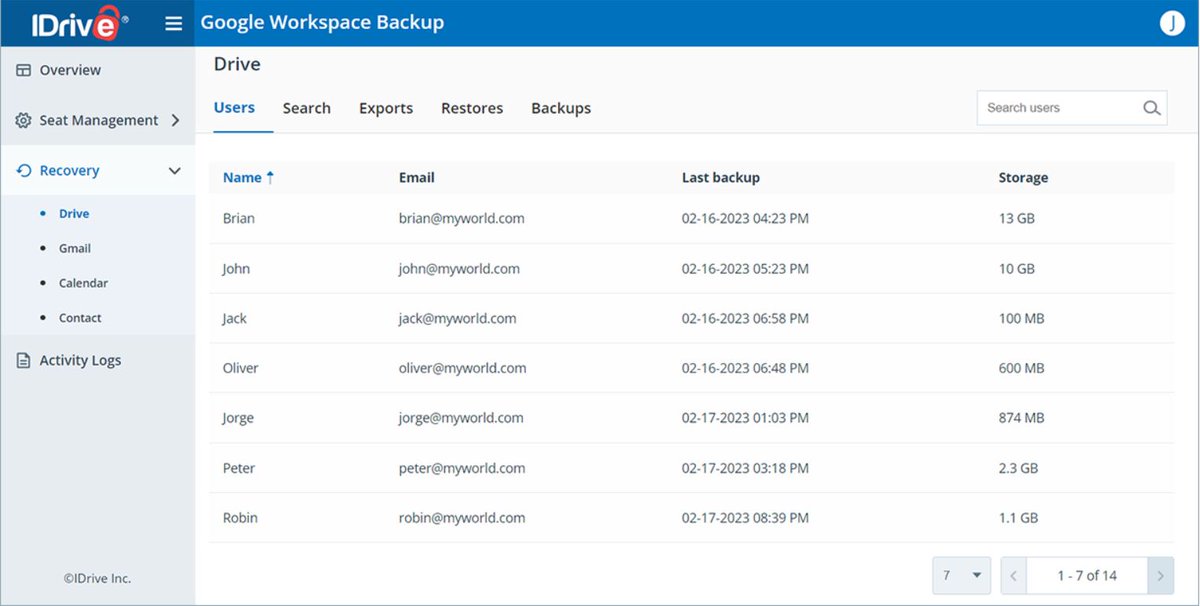This screenshot has width=1200, height=606.
Task: Open the rows per page dropdown
Action: click(961, 576)
